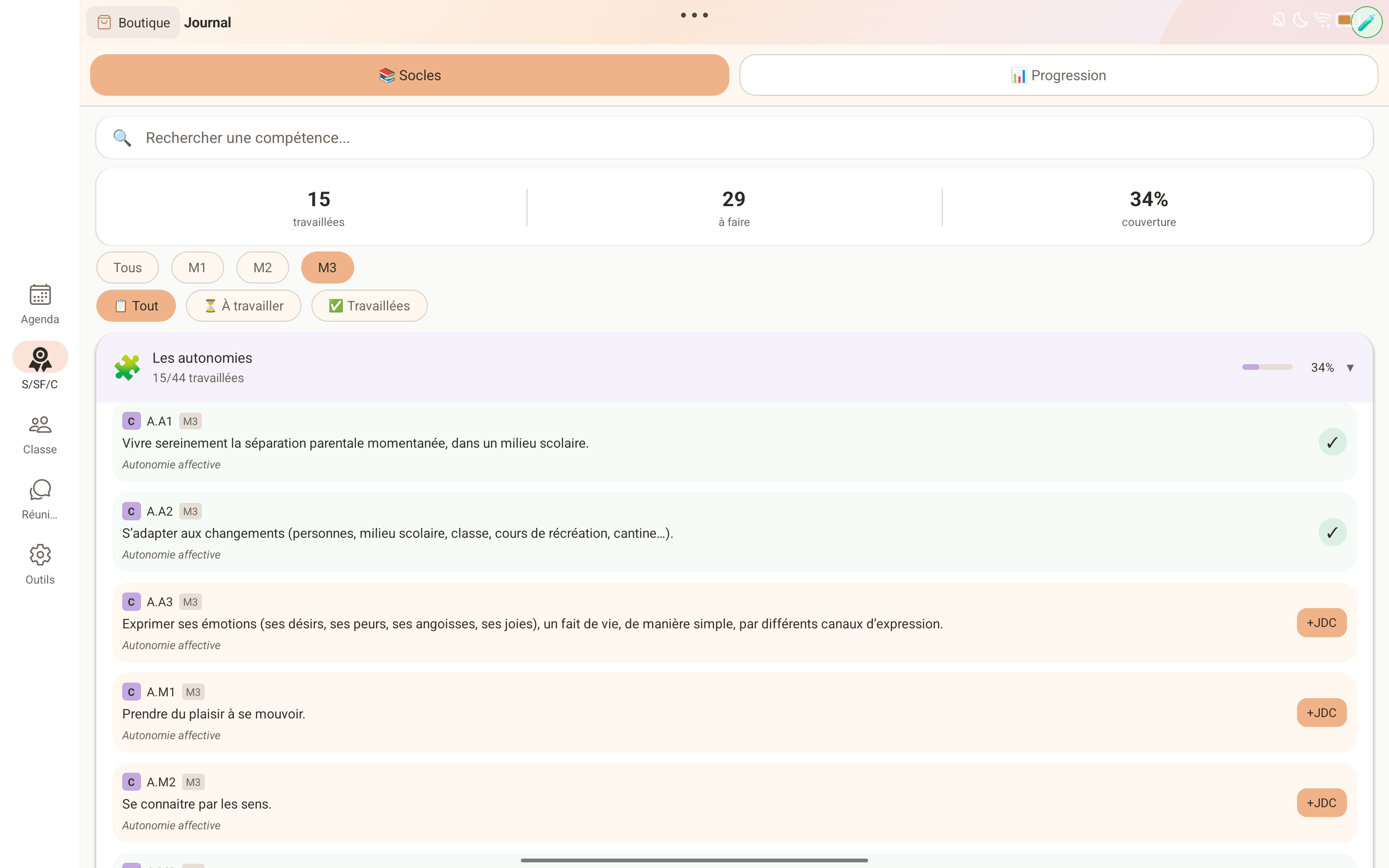Switch to the Socles tab
Image resolution: width=1389 pixels, height=868 pixels.
409,75
